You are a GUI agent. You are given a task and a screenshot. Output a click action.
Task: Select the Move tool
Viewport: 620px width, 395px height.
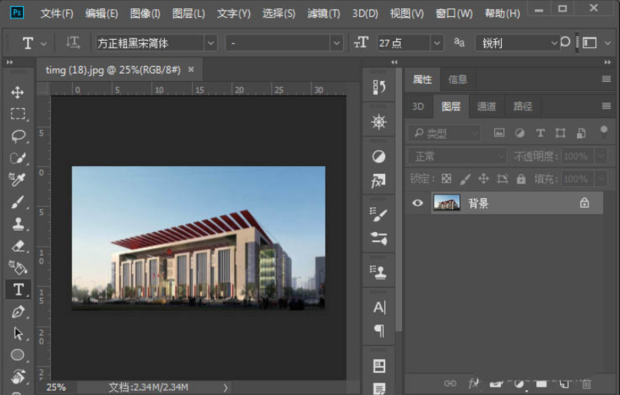click(x=17, y=93)
